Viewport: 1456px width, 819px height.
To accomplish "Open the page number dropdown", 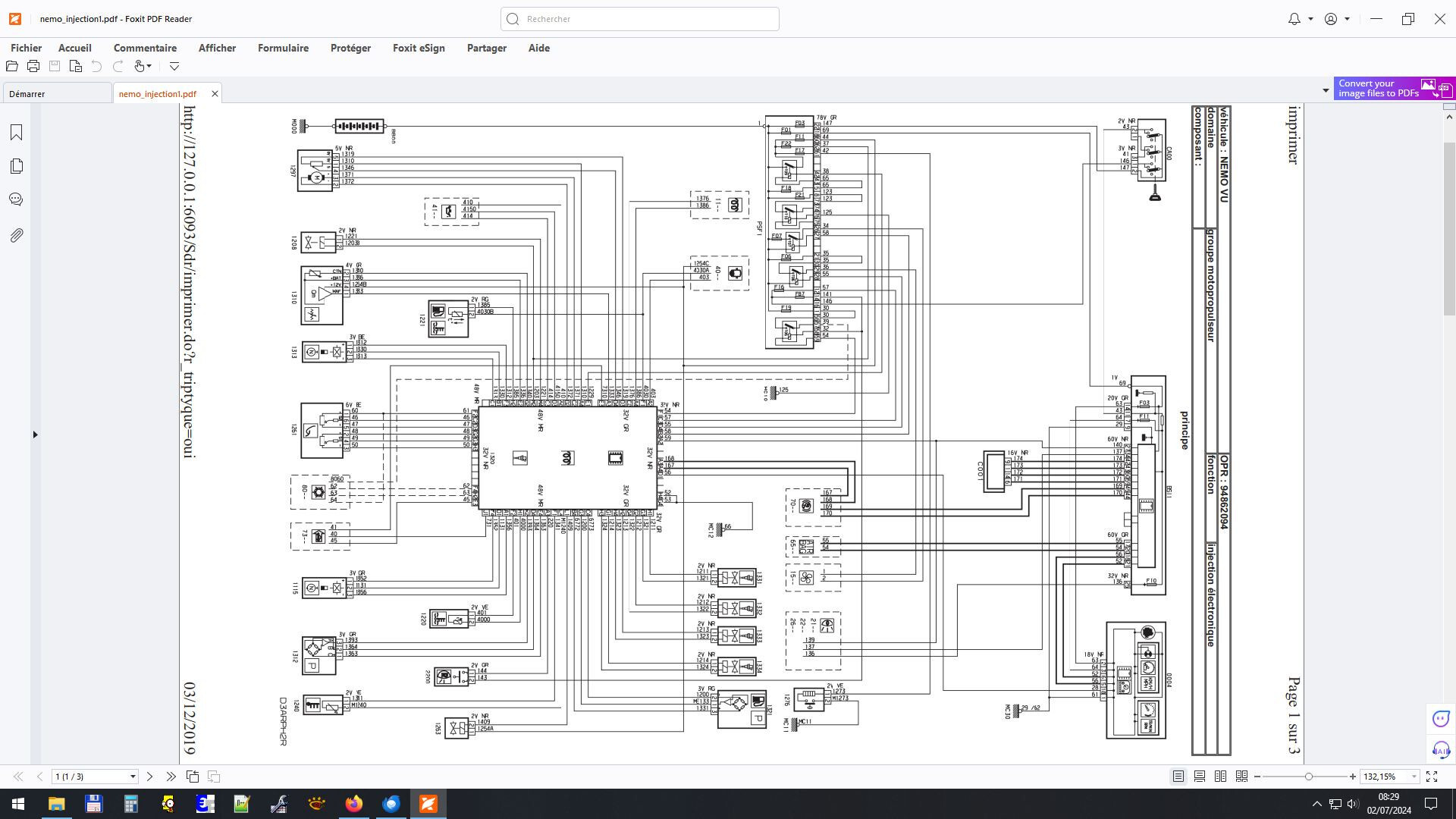I will click(x=133, y=777).
